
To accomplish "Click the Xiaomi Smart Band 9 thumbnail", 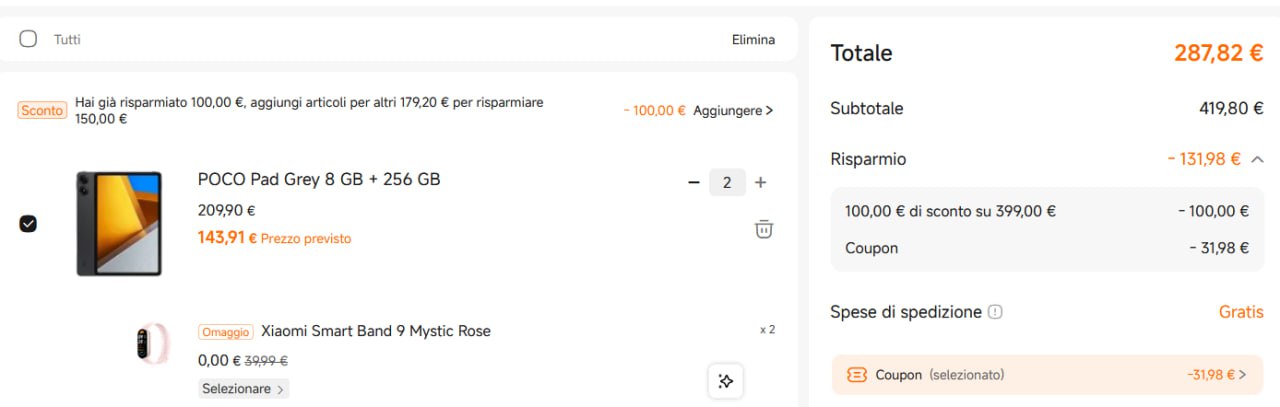I will click(x=153, y=344).
